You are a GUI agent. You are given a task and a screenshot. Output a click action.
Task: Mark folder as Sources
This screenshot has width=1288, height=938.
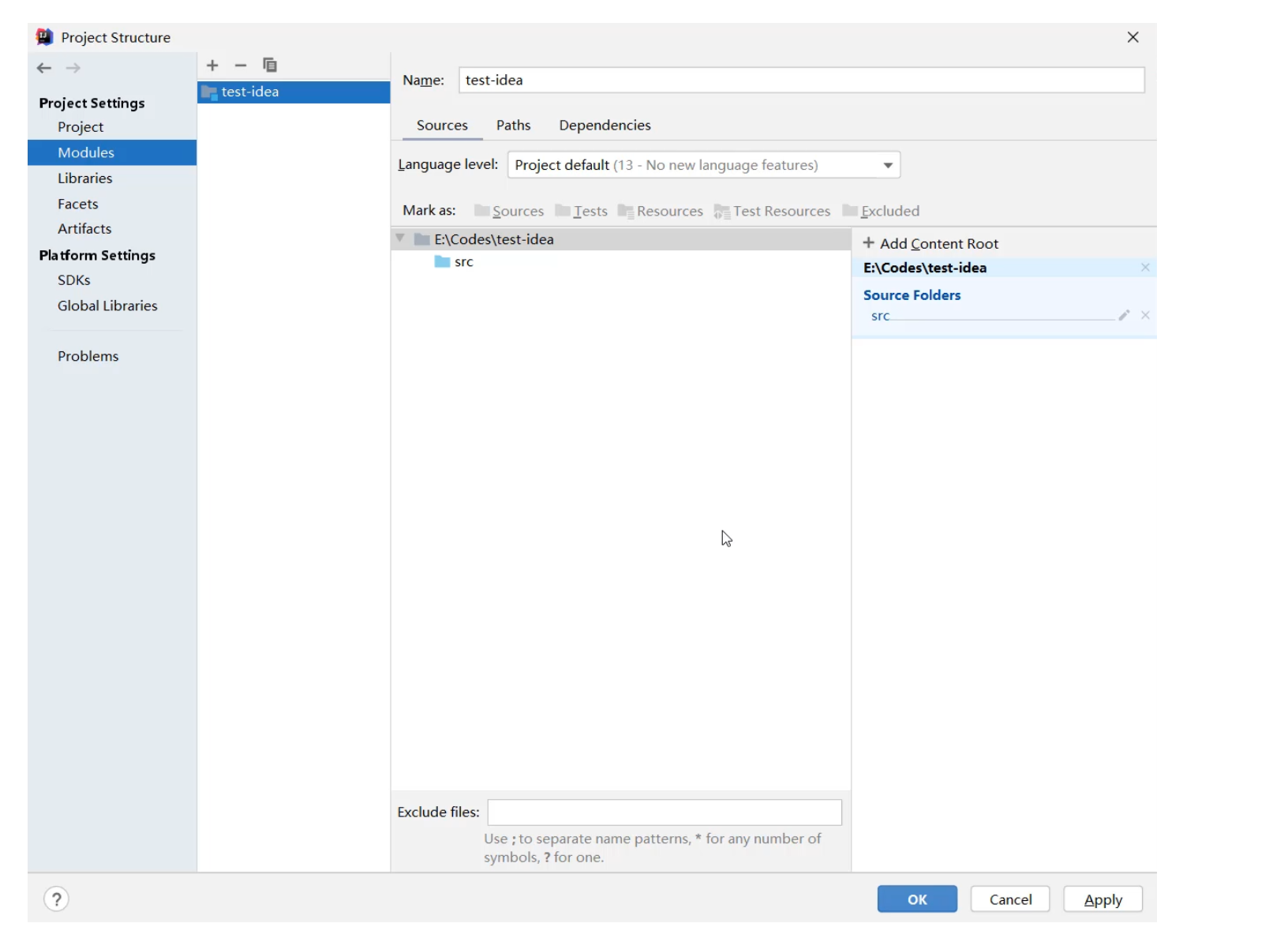coord(509,211)
